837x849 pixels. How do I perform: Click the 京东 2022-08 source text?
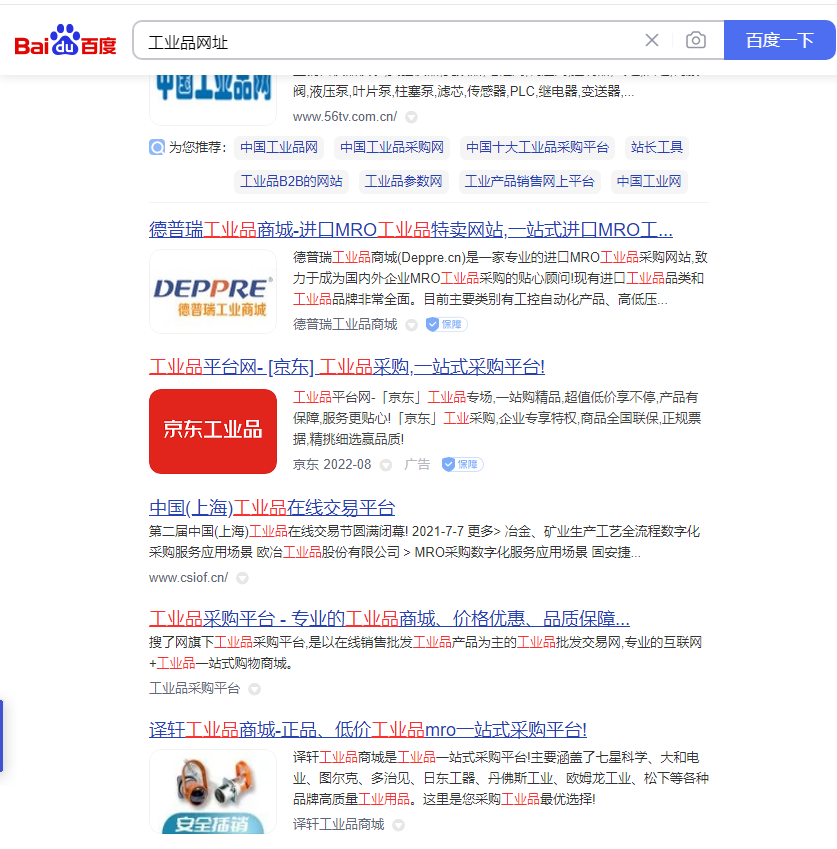click(x=332, y=465)
